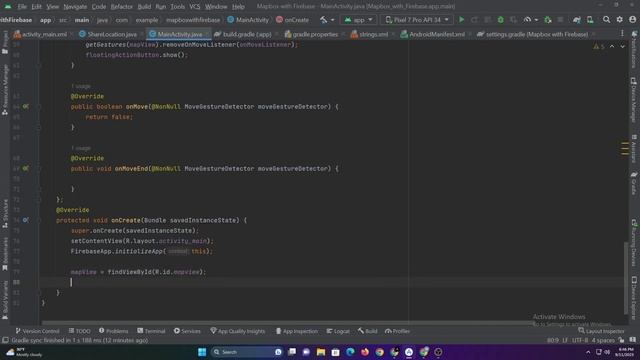The image size is (640, 360).
Task: Open the line separator LF selector in the status bar
Action: [x=565, y=340]
